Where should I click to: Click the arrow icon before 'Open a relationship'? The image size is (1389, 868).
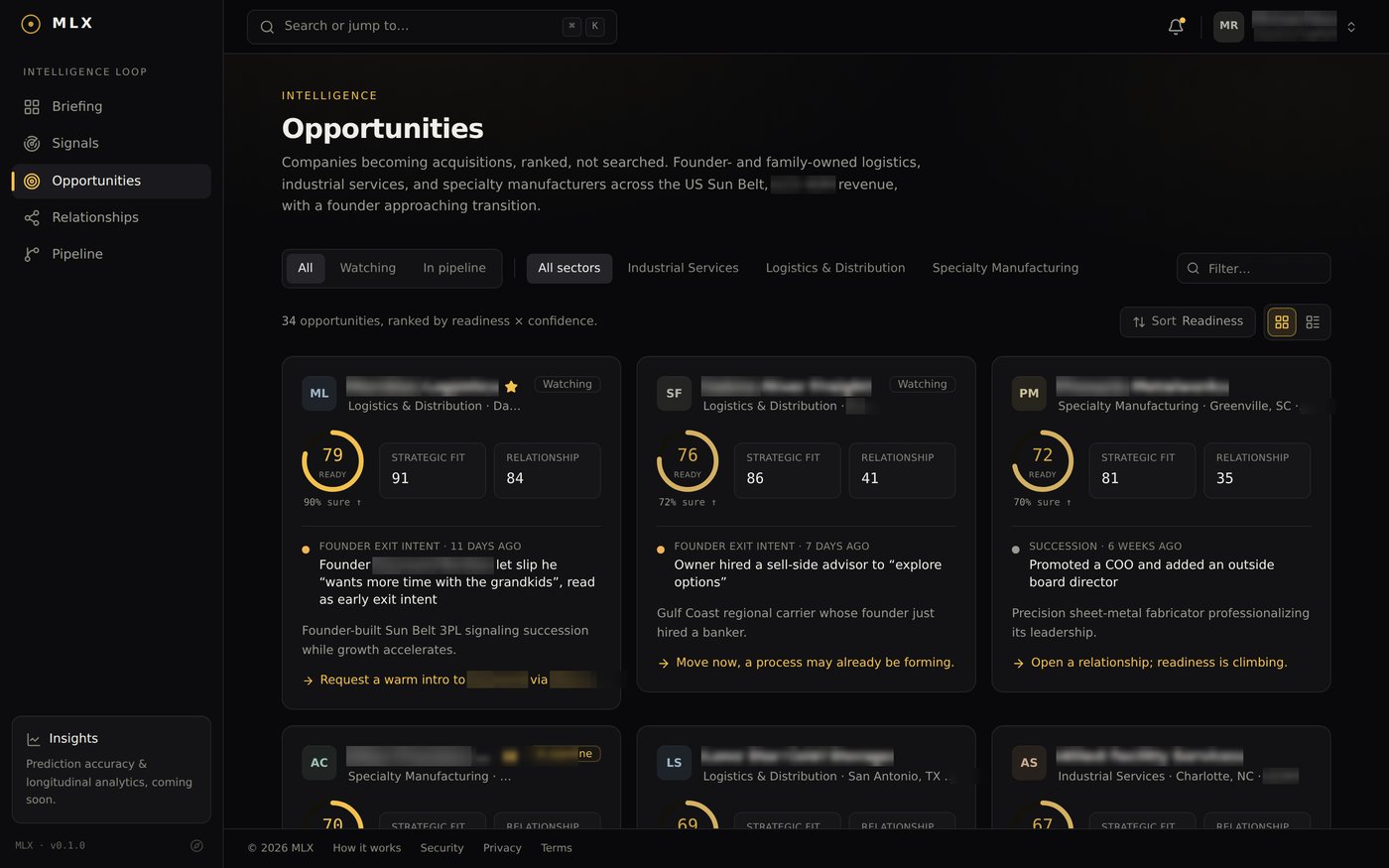tap(1018, 664)
